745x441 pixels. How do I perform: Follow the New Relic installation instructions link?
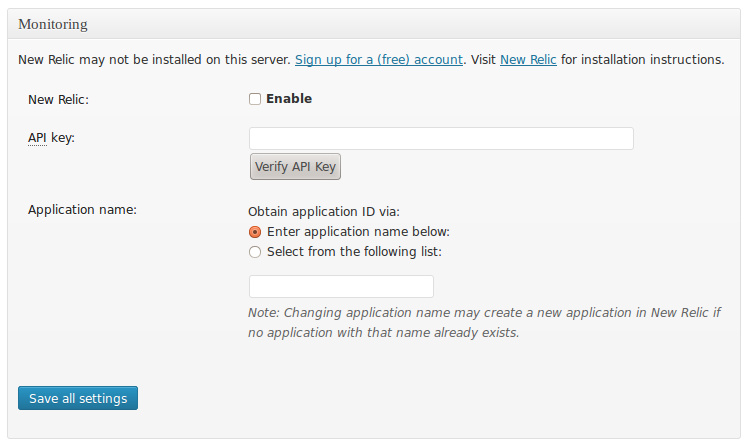click(528, 60)
